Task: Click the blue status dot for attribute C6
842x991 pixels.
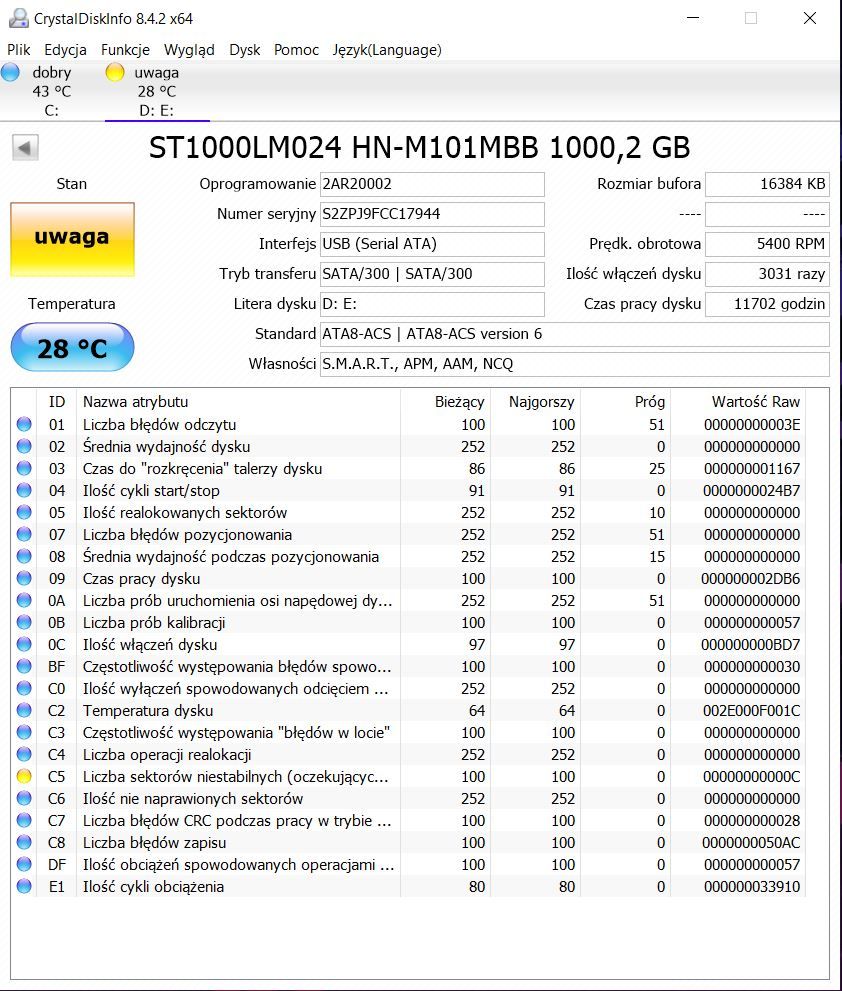Action: [24, 798]
